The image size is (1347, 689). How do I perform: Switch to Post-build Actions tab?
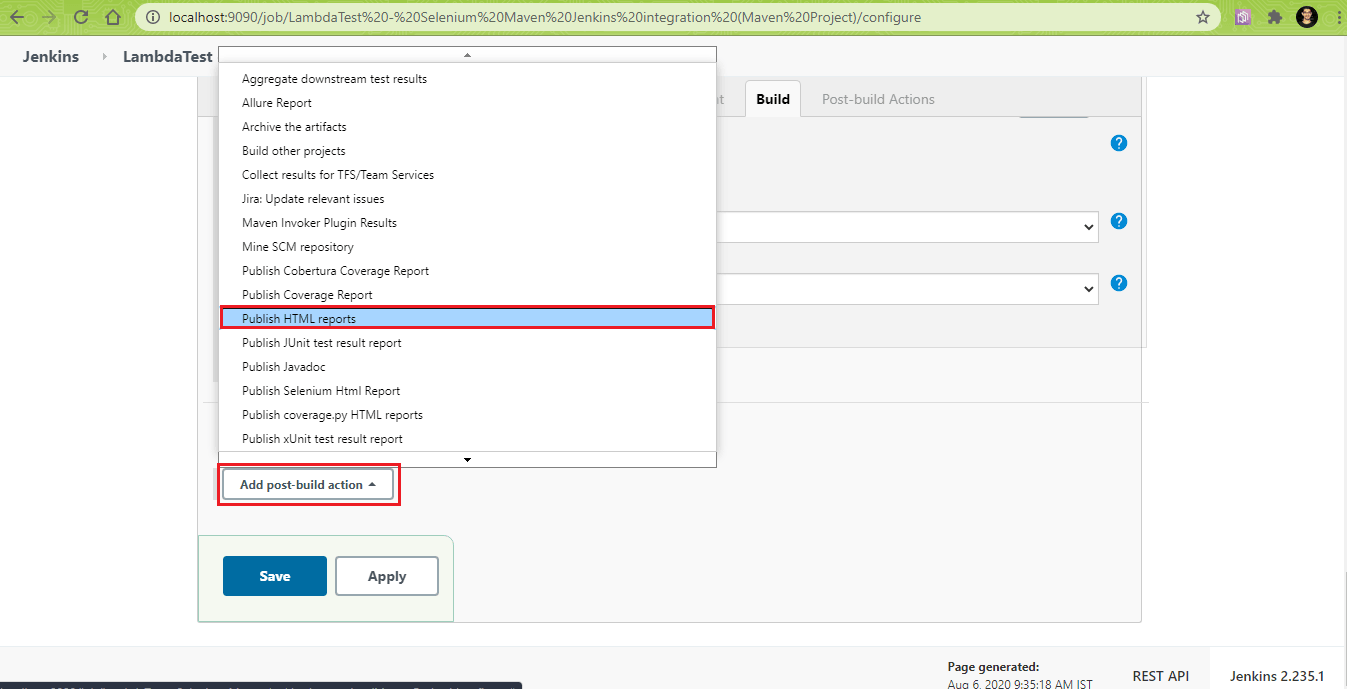coord(878,99)
